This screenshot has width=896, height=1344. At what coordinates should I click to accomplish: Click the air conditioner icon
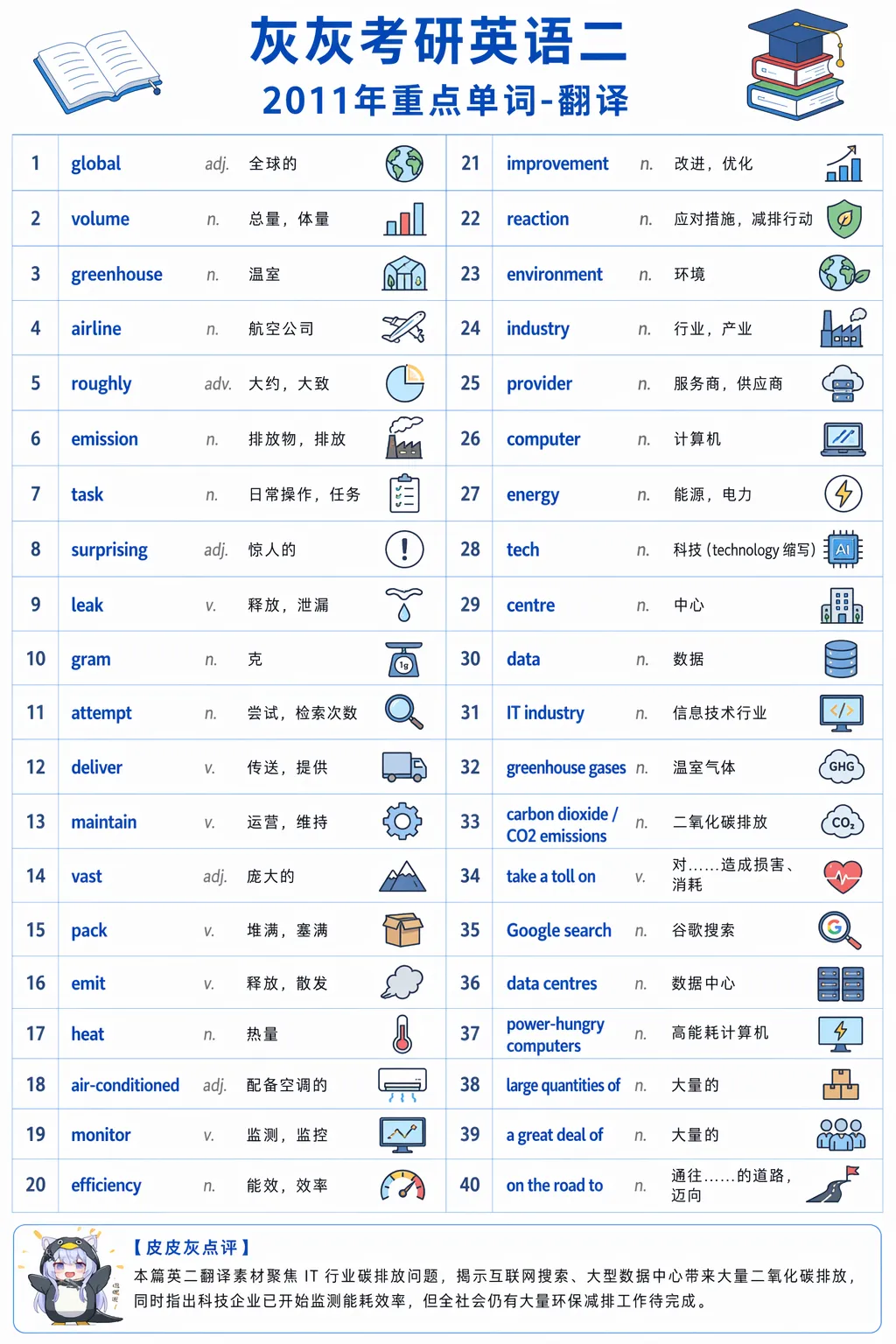[402, 1085]
